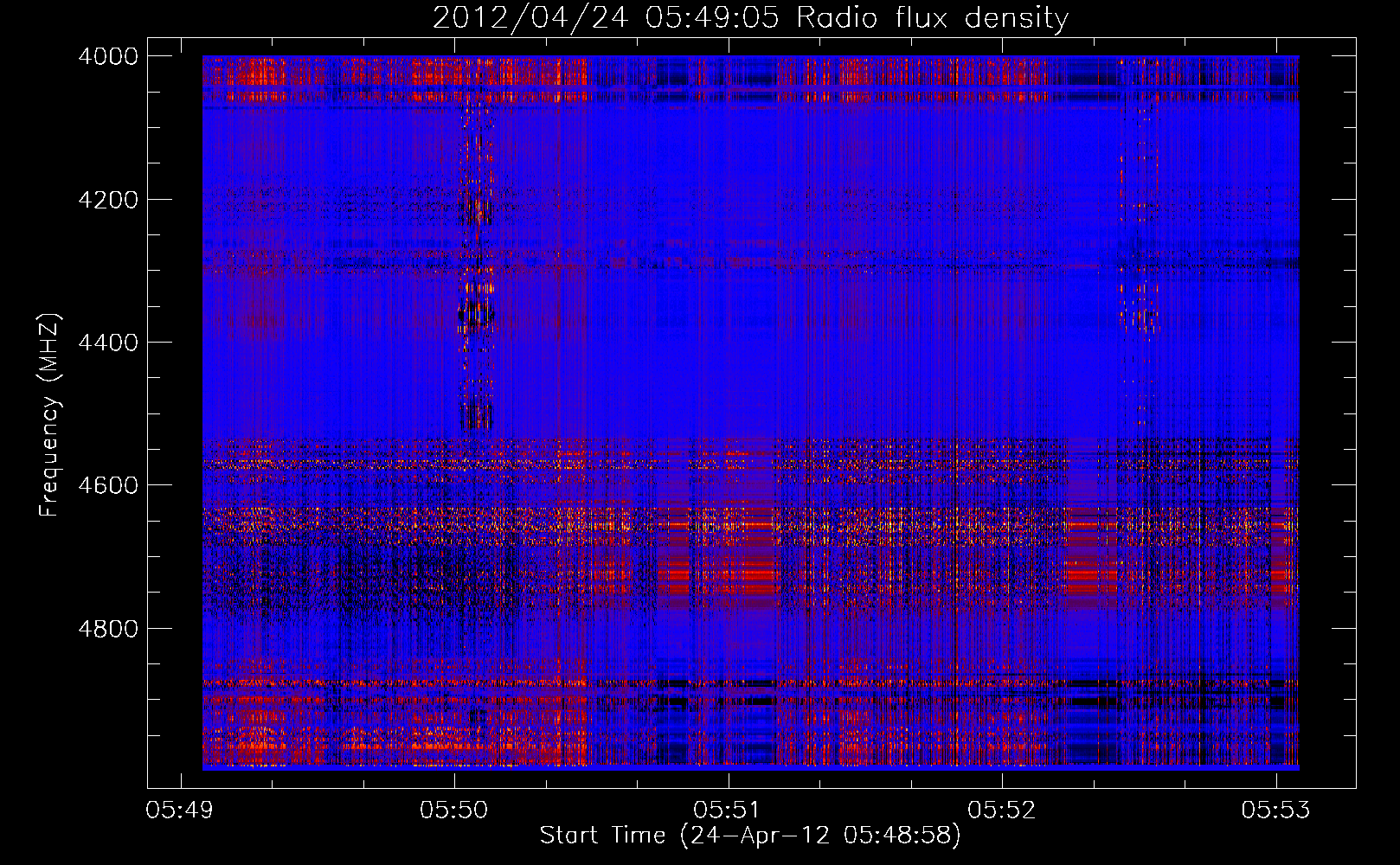This screenshot has width=1400, height=865.
Task: Click the 05:52 time axis label
Action: [1002, 811]
